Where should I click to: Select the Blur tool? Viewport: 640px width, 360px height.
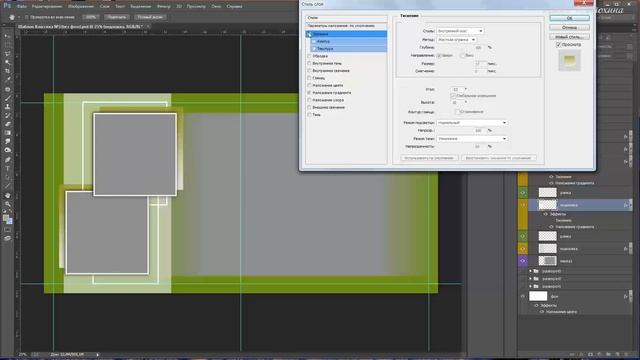coord(7,142)
